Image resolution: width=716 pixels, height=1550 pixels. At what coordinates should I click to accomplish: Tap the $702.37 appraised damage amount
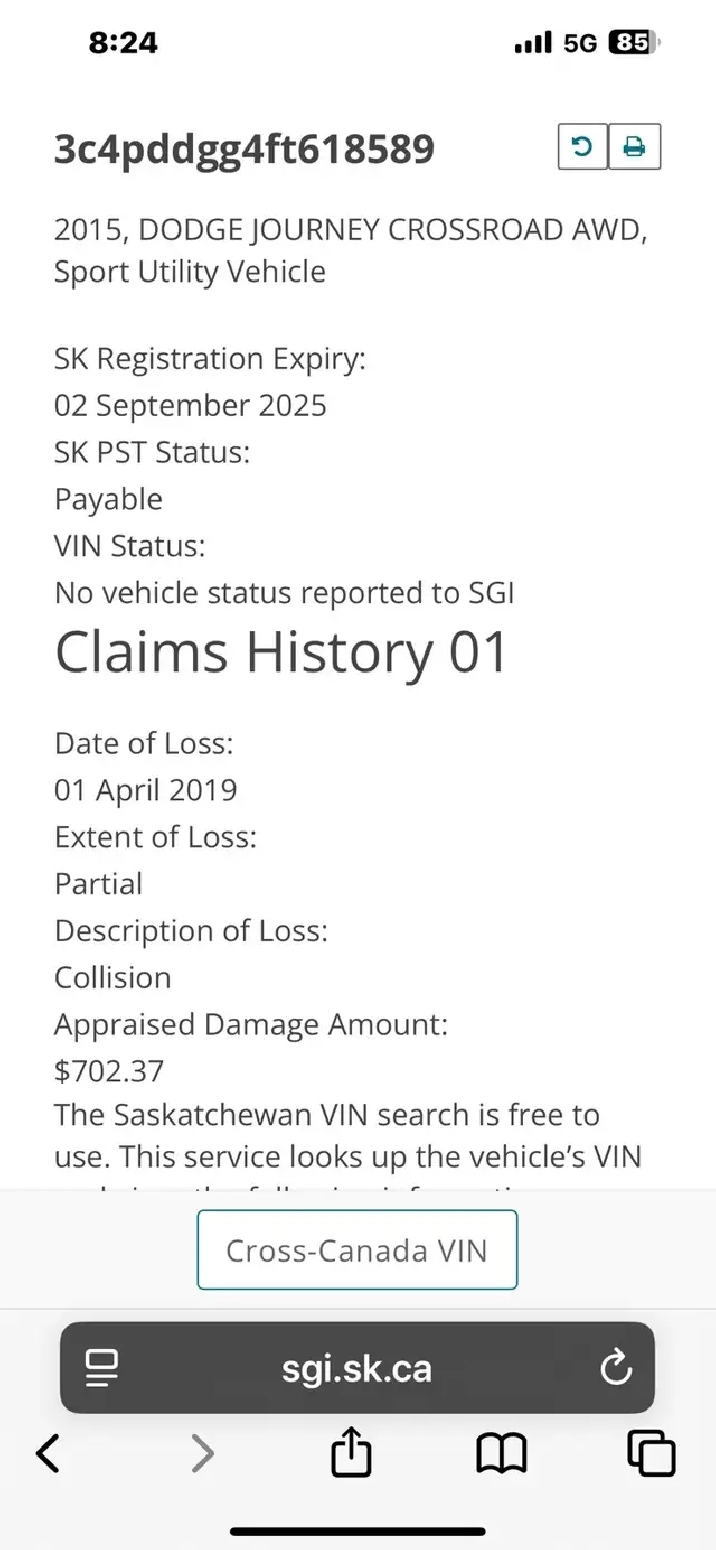click(x=109, y=1071)
